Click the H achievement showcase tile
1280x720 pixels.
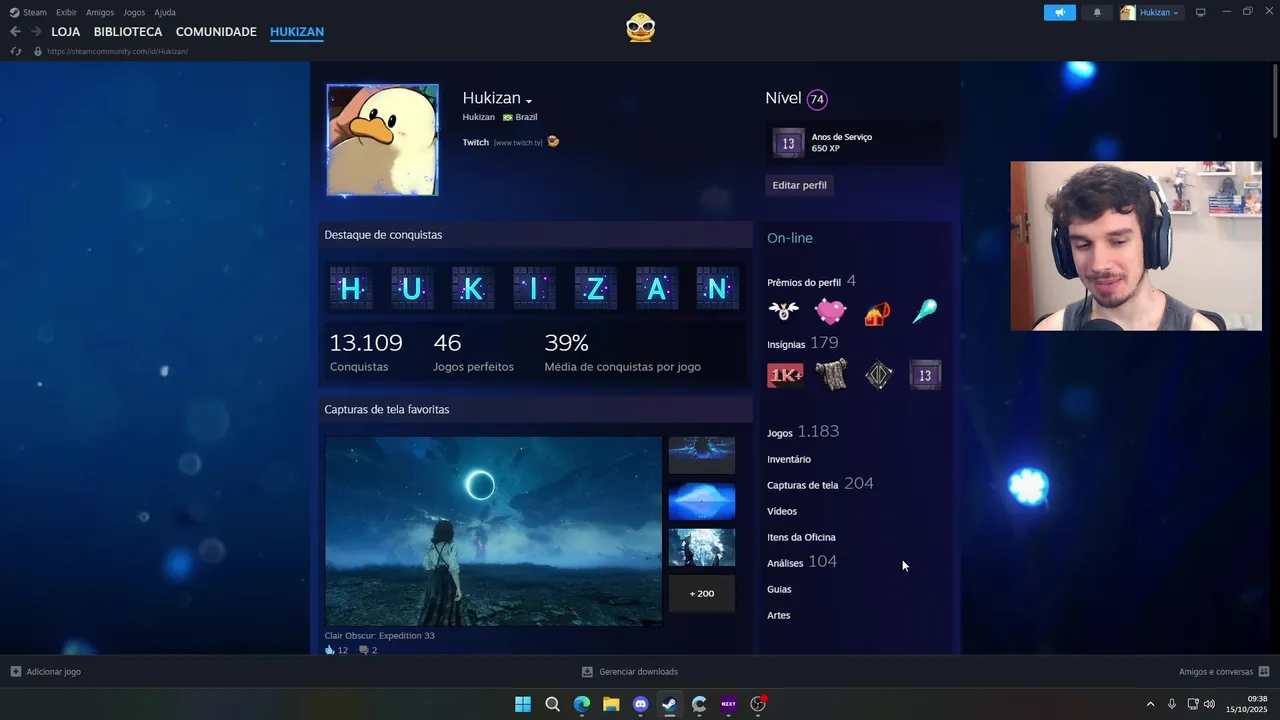pos(351,289)
